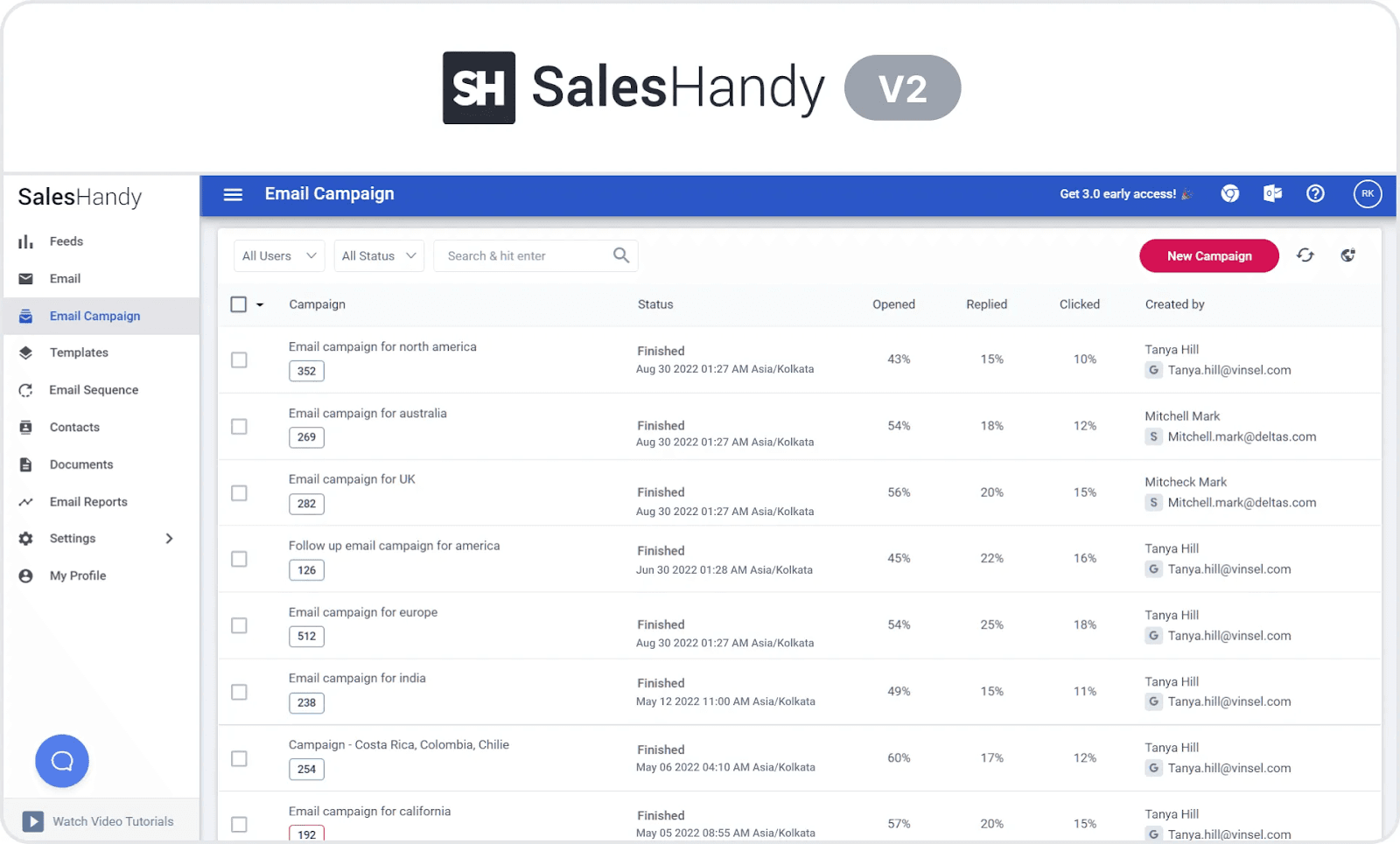Image resolution: width=1400 pixels, height=844 pixels.
Task: Click the Search & hit enter field
Action: (535, 255)
